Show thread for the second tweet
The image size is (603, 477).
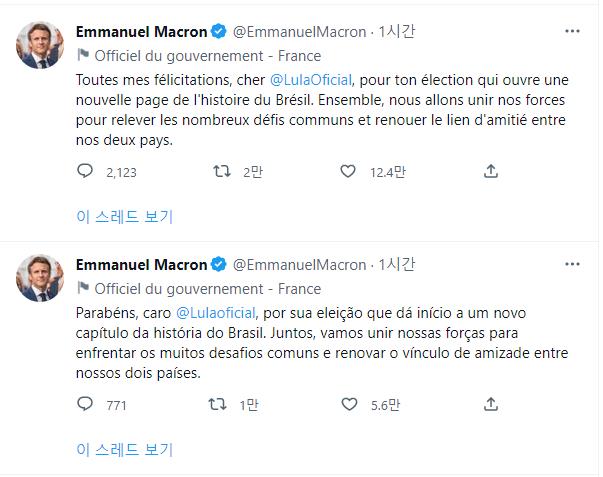(x=125, y=448)
